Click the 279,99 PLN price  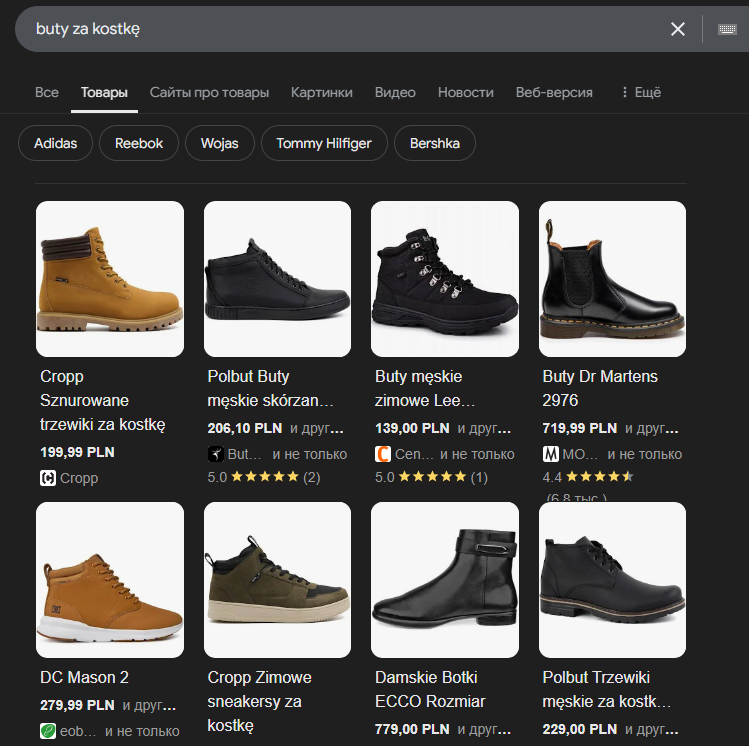(77, 705)
